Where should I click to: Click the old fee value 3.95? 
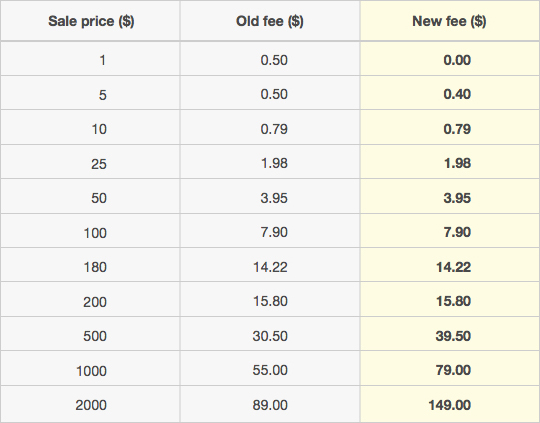tap(274, 198)
